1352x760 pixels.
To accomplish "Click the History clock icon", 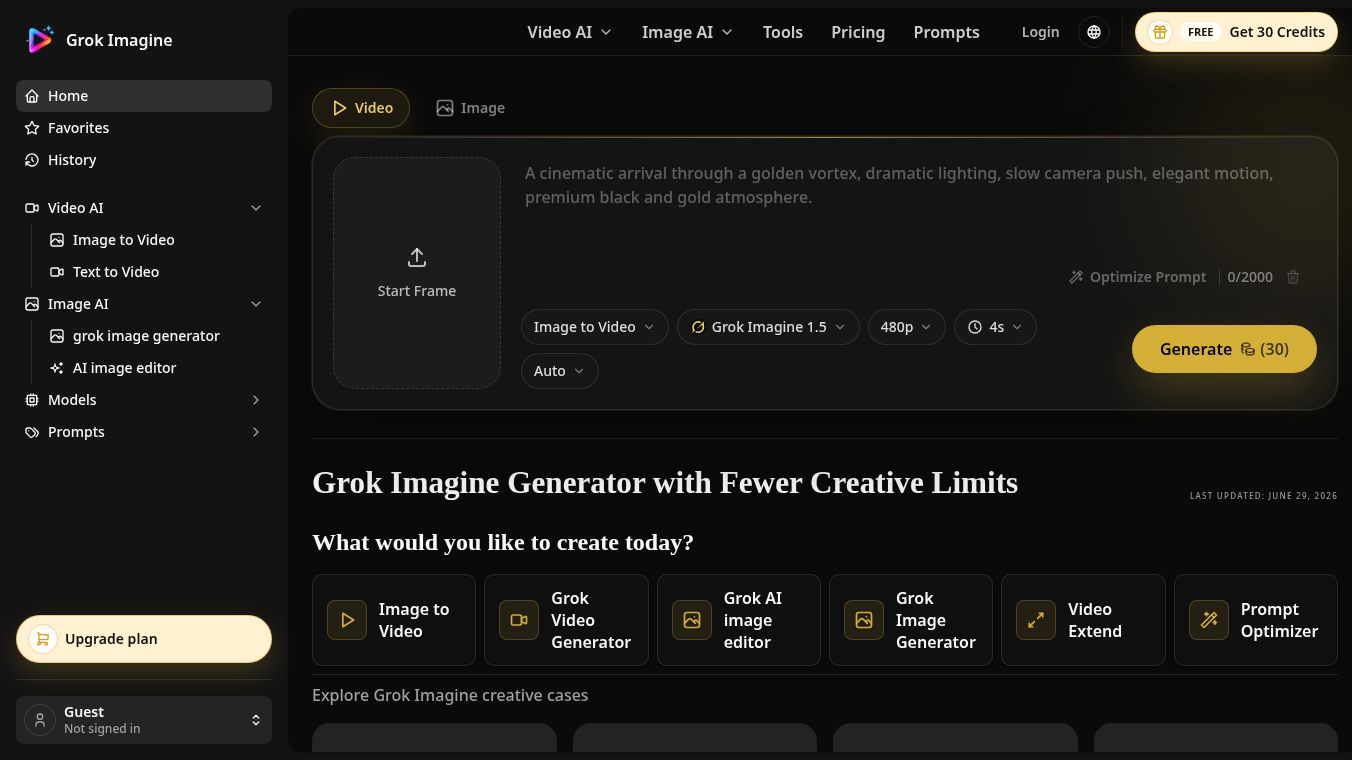I will point(32,160).
